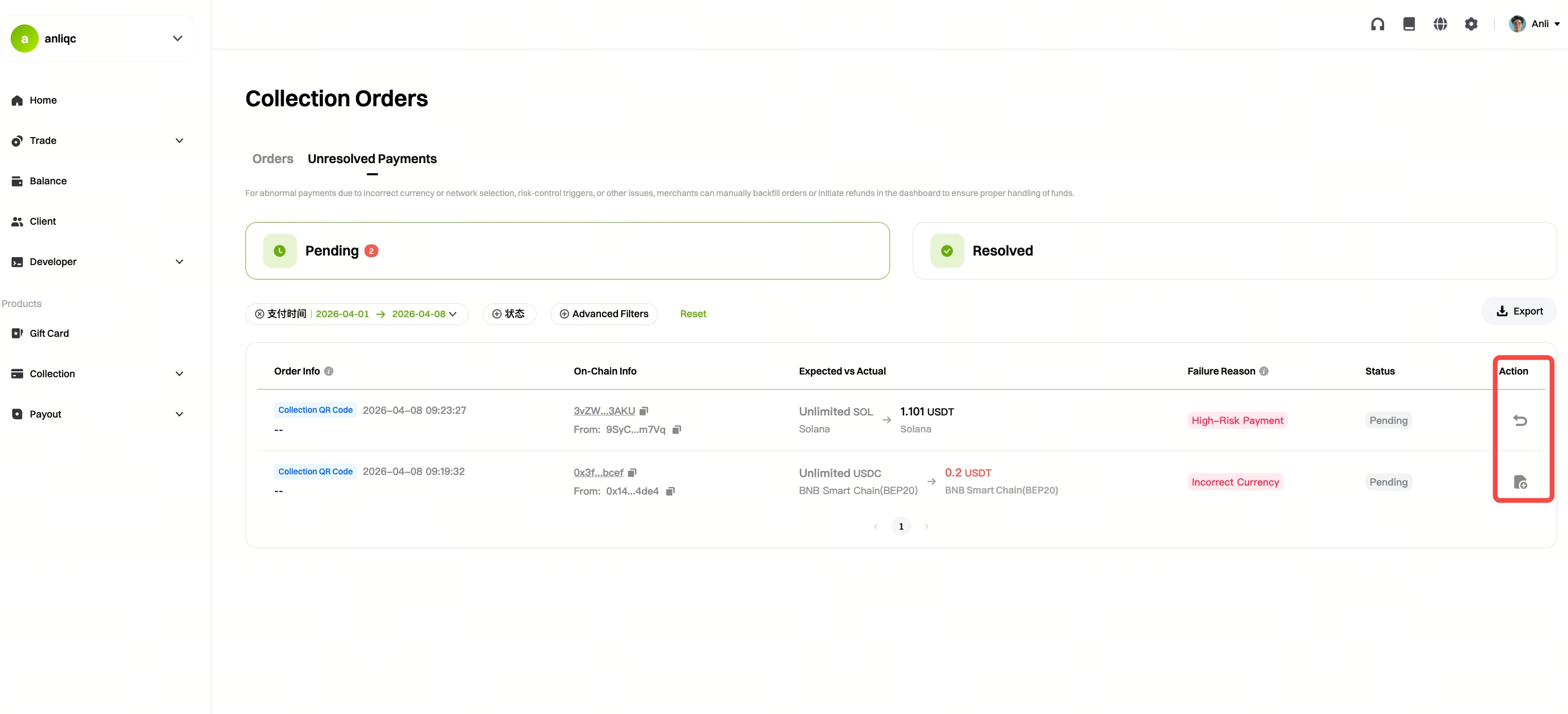
Task: Click page number 1 in pagination
Action: pos(901,526)
